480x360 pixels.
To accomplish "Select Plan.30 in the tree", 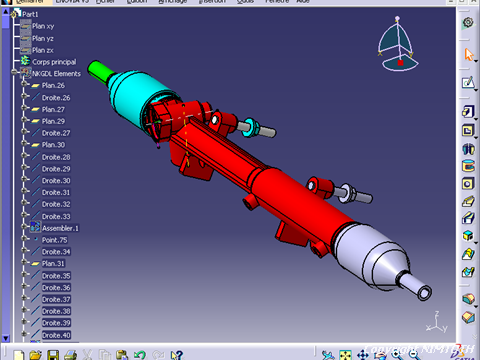I will coord(53,145).
